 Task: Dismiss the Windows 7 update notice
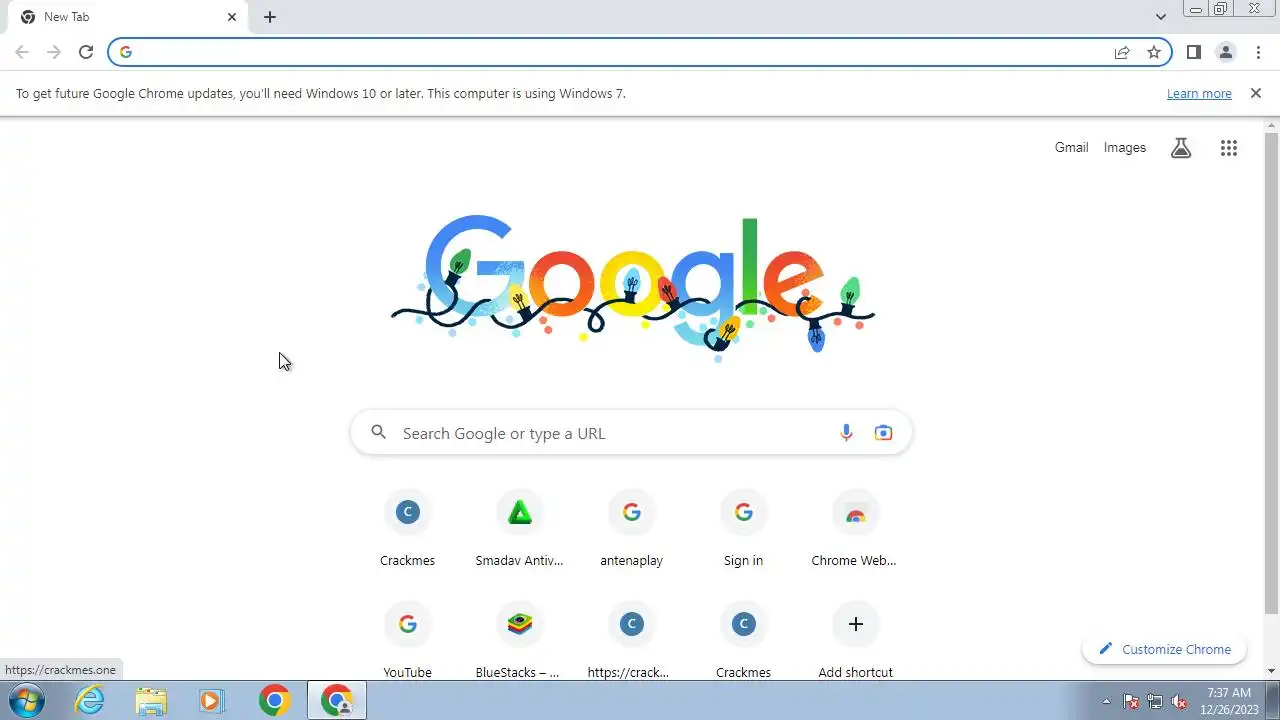[x=1256, y=93]
